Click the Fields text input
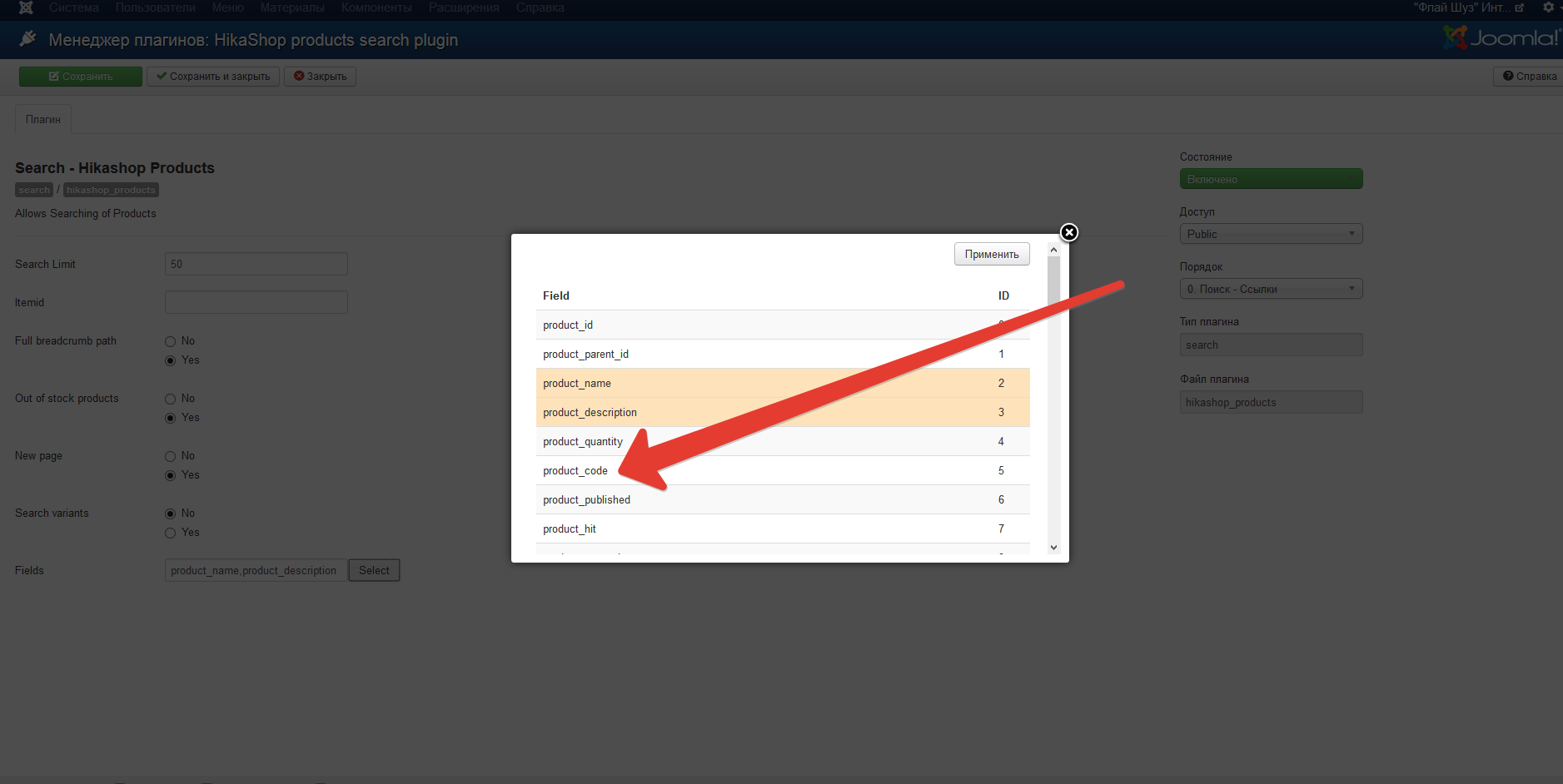The image size is (1563, 784). tap(256, 570)
